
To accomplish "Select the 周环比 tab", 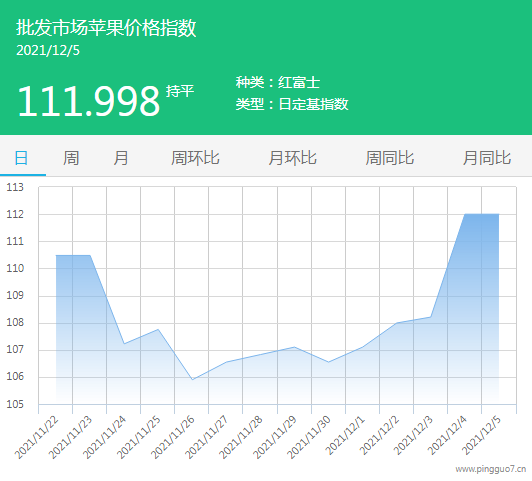I will (x=195, y=158).
